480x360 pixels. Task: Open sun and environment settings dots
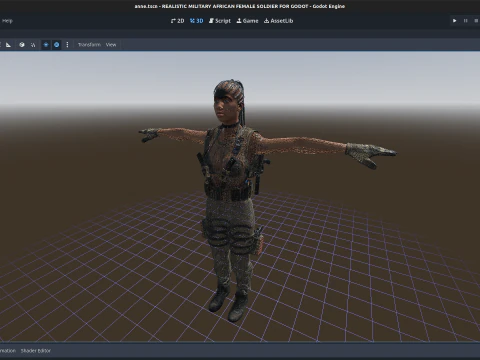(x=67, y=45)
